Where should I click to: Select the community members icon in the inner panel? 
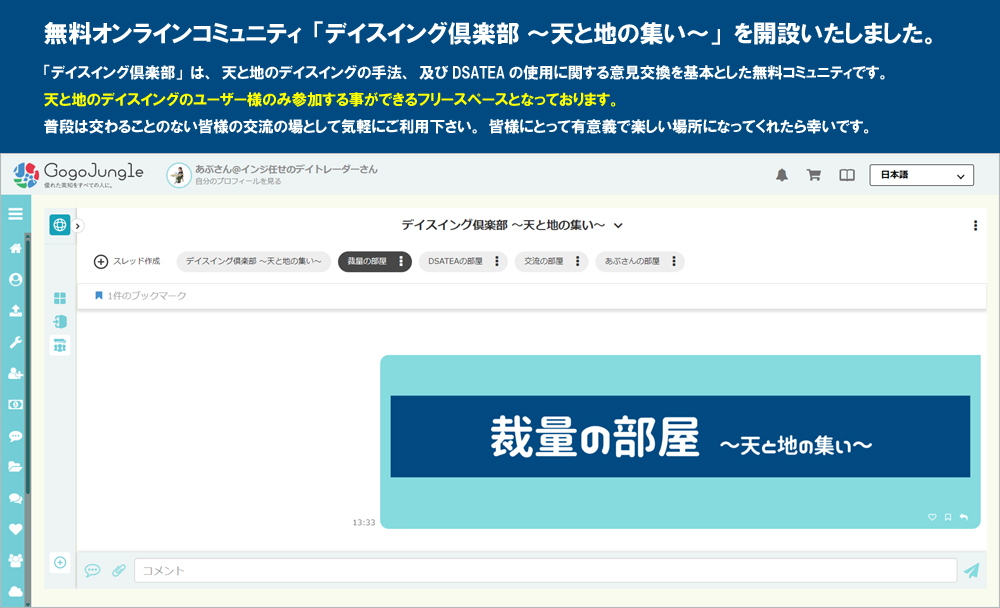pyautogui.click(x=60, y=345)
